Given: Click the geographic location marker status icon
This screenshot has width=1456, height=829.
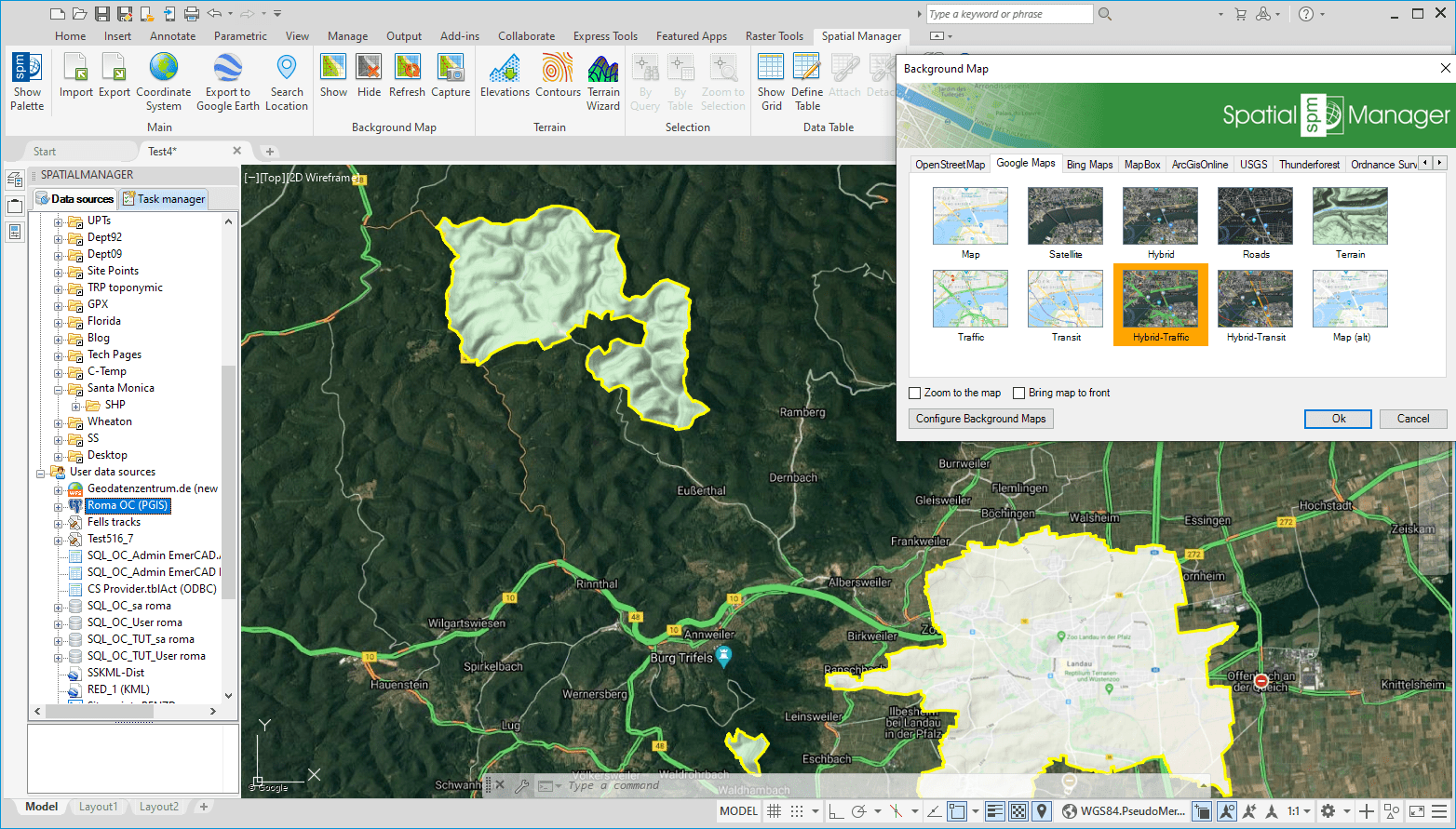Looking at the screenshot, I should (x=1042, y=811).
